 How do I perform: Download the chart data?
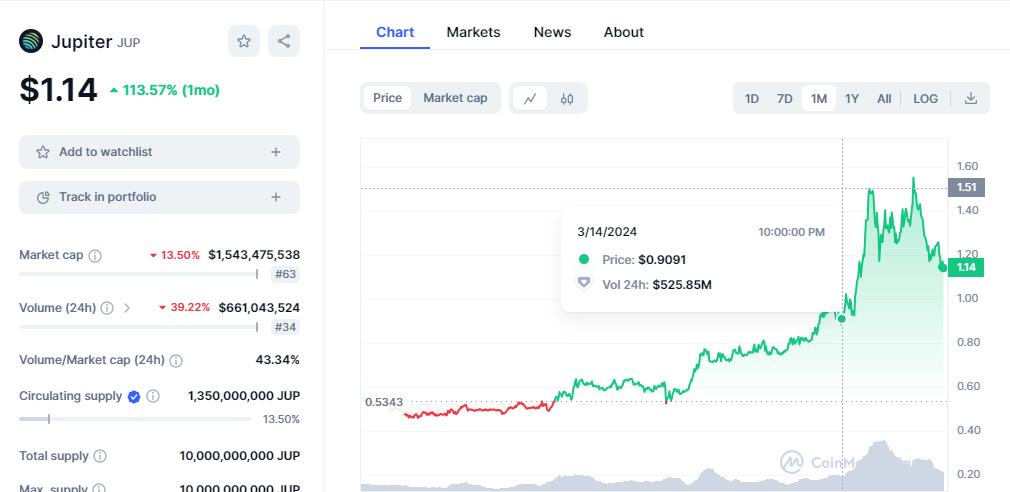point(971,99)
